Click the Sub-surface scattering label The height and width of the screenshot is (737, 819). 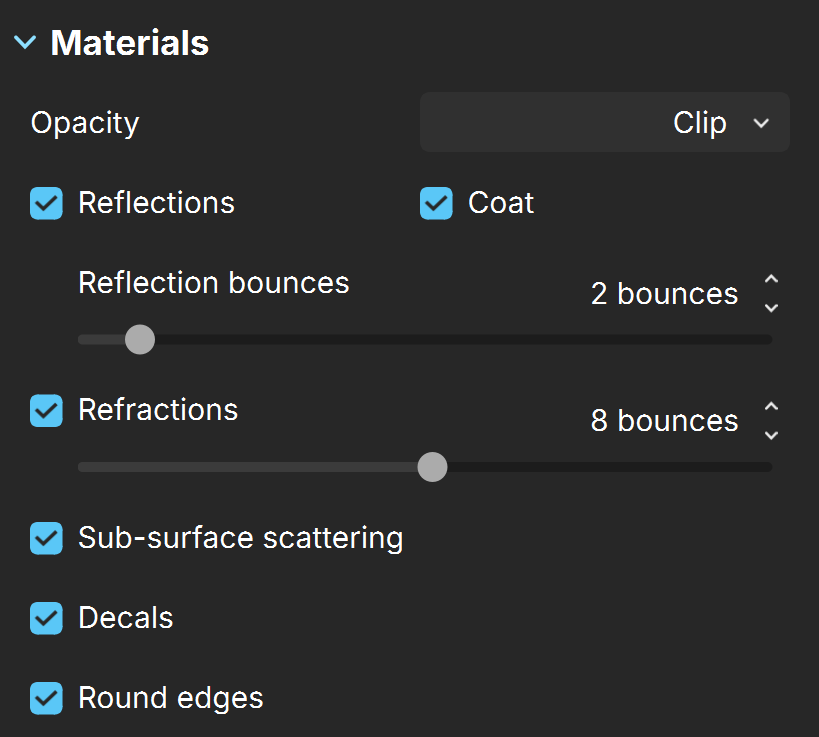pyautogui.click(x=241, y=538)
